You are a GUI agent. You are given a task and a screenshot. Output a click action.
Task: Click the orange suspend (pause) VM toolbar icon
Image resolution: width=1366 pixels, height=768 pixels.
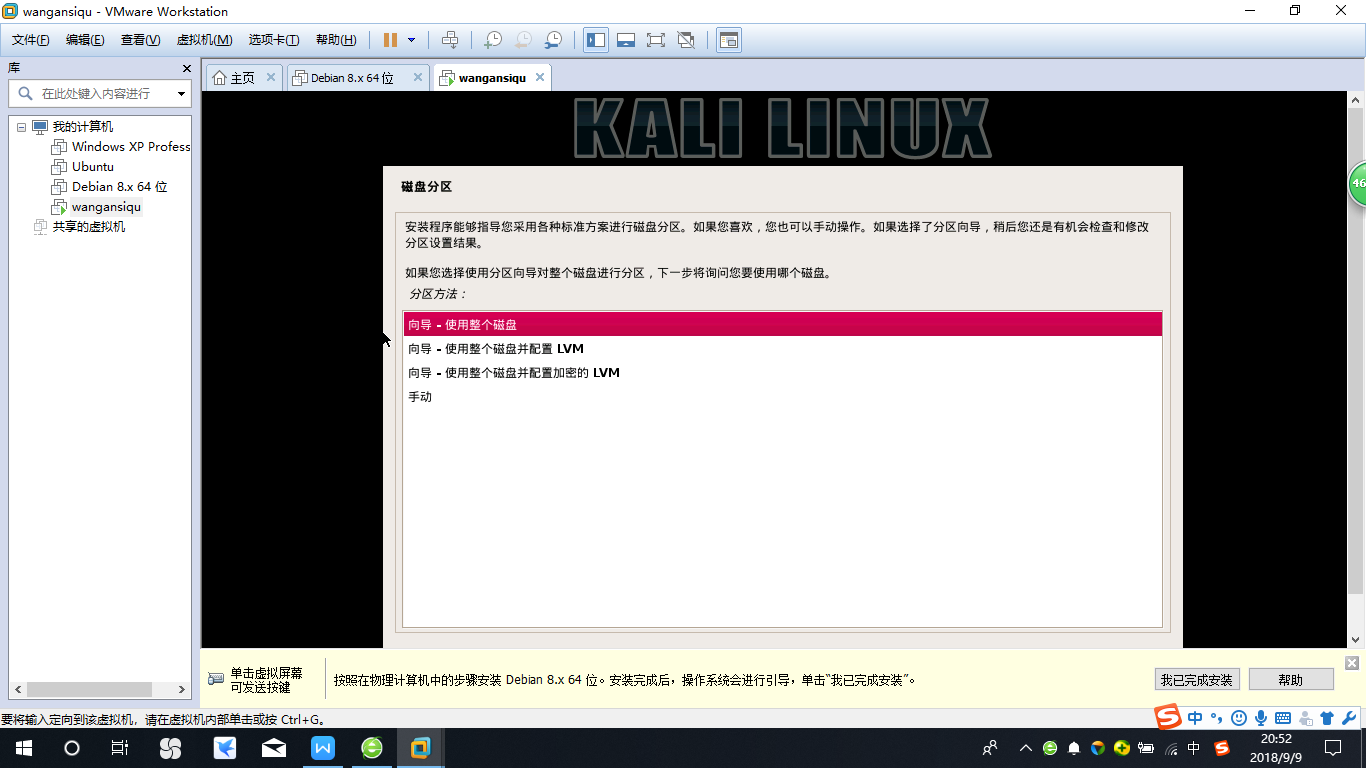[x=390, y=40]
